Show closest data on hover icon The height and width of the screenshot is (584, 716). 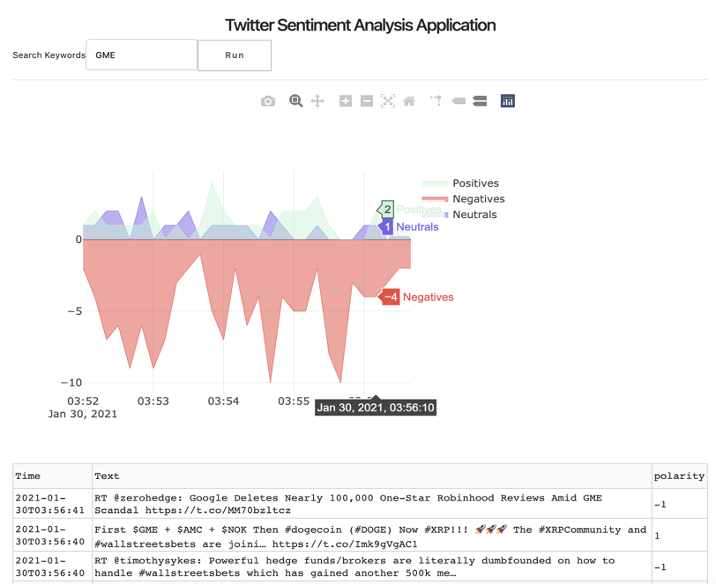point(458,101)
